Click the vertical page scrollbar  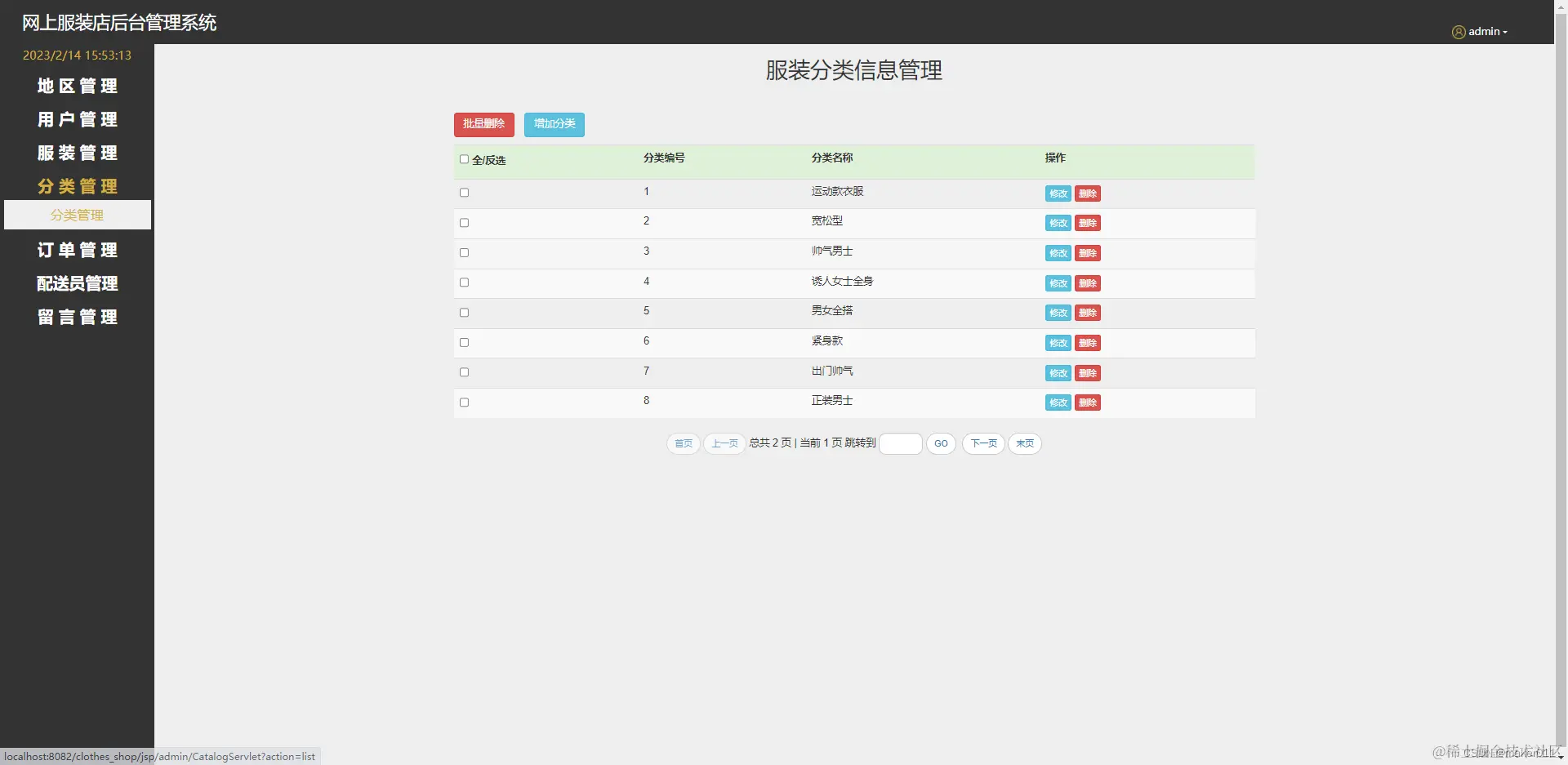click(x=1561, y=382)
